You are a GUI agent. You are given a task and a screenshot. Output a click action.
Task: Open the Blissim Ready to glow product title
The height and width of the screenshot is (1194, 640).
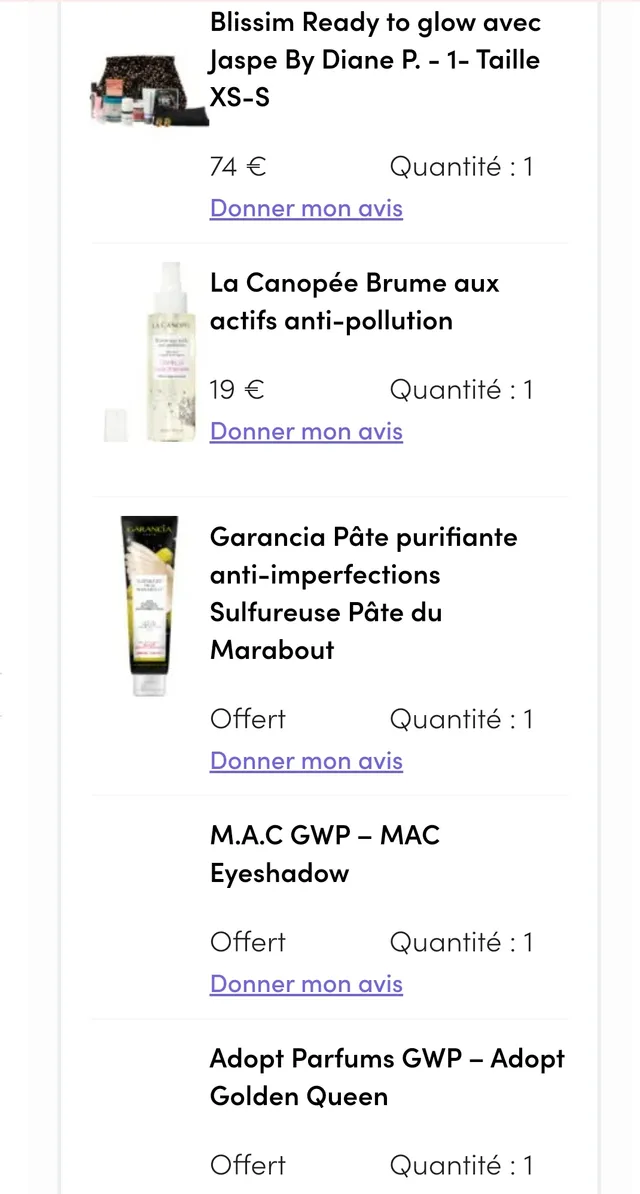tap(374, 60)
